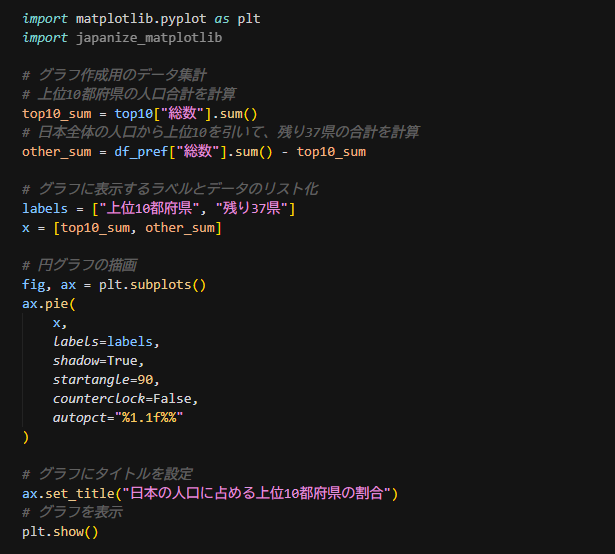Click the comment '# 円グラフの描画'
The height and width of the screenshot is (554, 615).
(x=80, y=265)
